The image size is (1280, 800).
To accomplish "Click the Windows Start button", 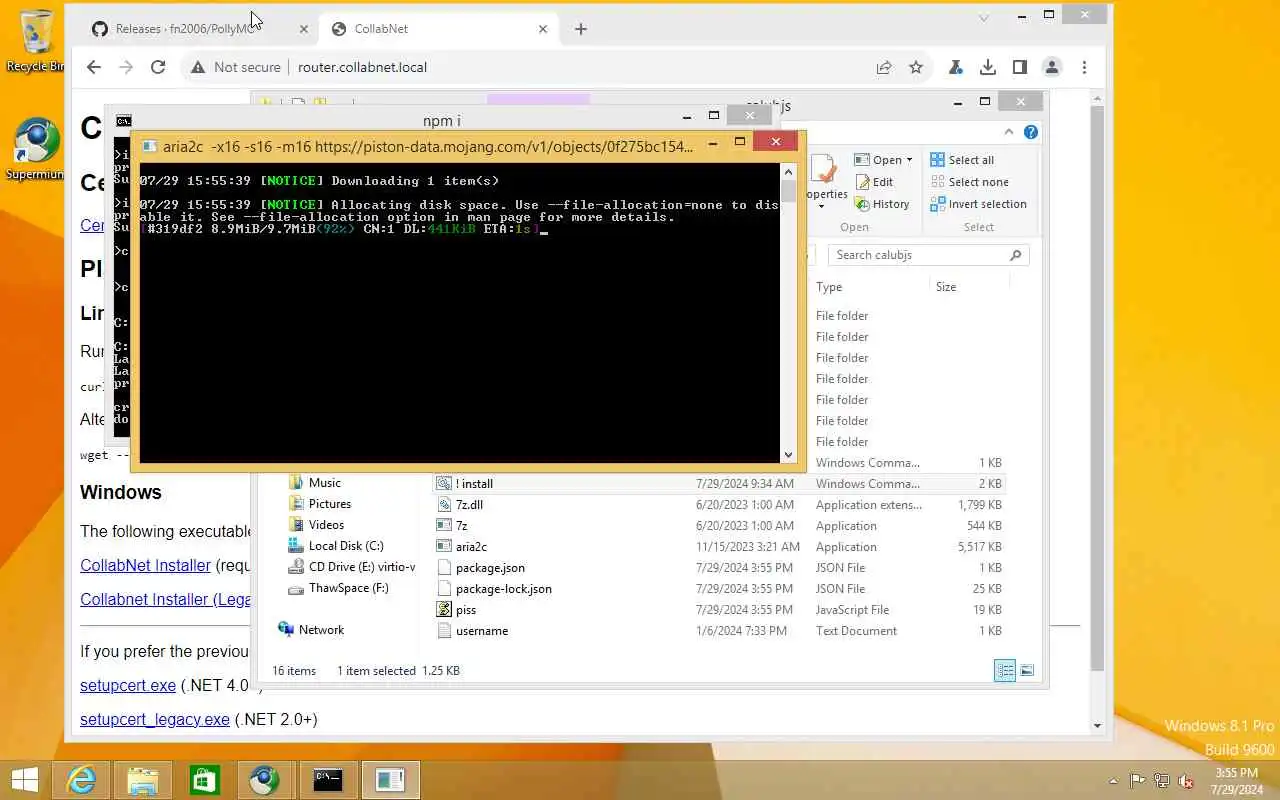I will click(x=24, y=780).
